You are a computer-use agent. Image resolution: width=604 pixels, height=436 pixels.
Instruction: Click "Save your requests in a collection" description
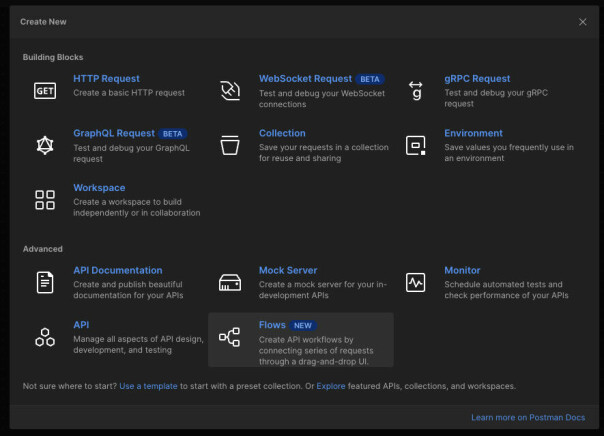coord(324,153)
